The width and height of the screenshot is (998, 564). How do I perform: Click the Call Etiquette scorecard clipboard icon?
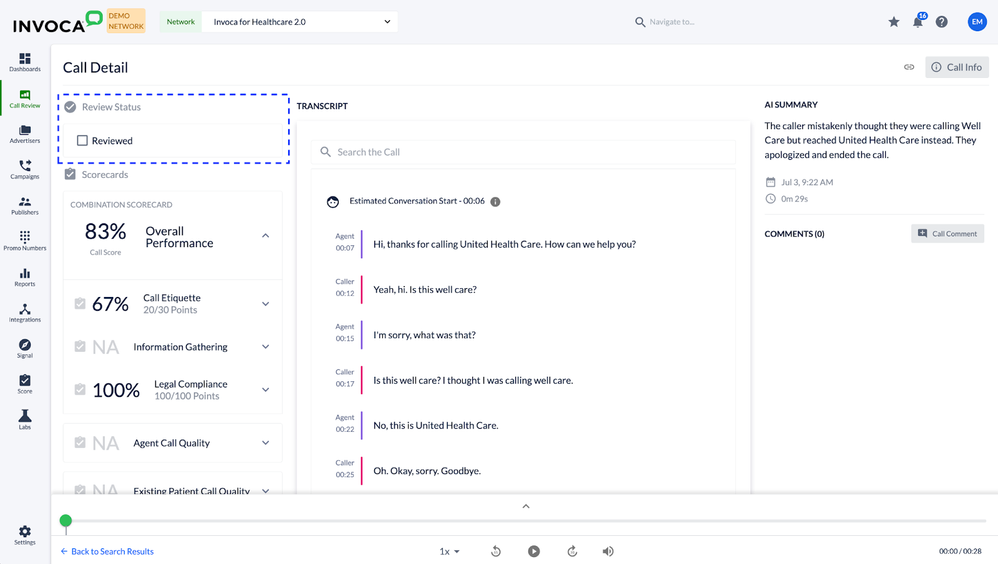80,304
